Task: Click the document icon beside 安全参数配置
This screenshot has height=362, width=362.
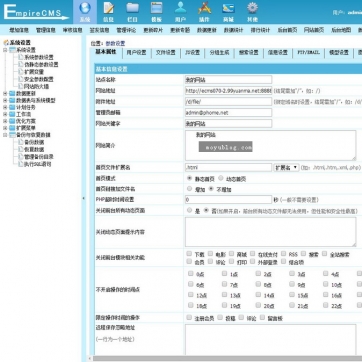Action: pyautogui.click(x=21, y=79)
